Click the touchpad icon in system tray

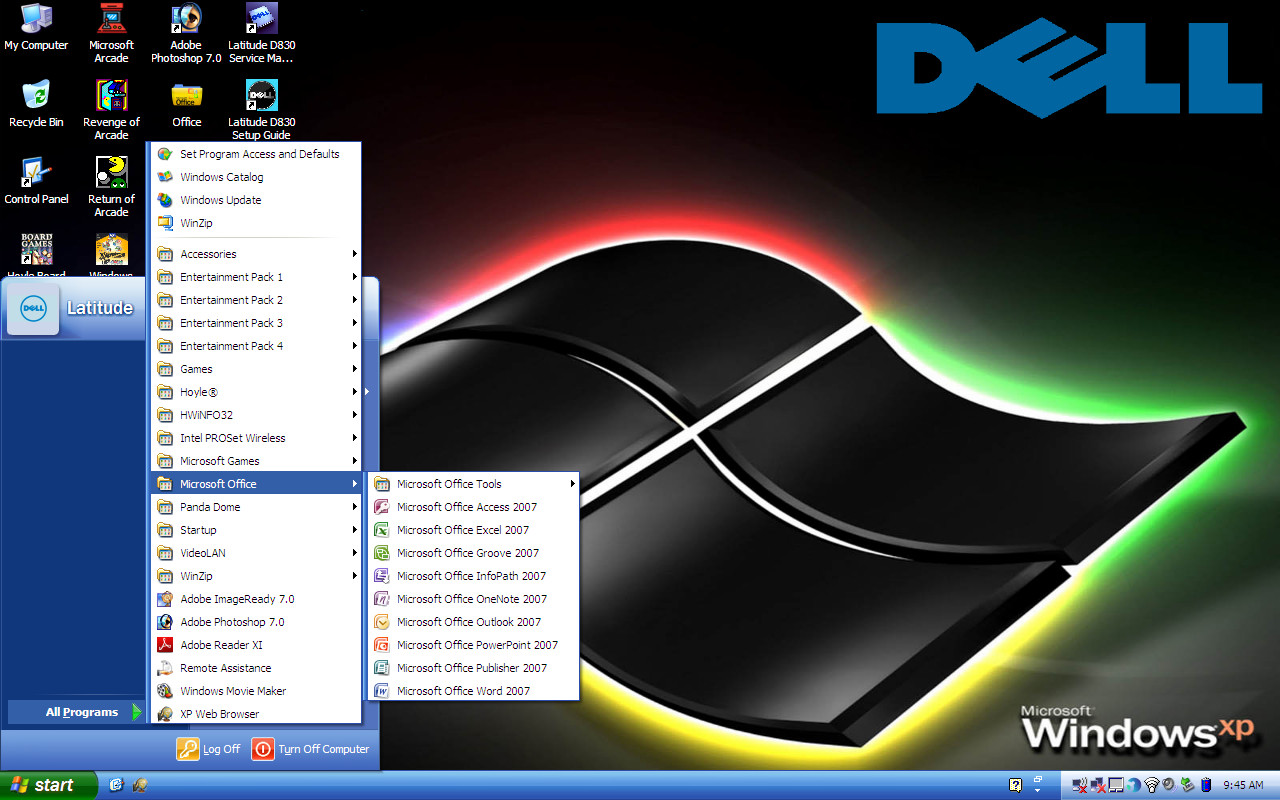1116,785
